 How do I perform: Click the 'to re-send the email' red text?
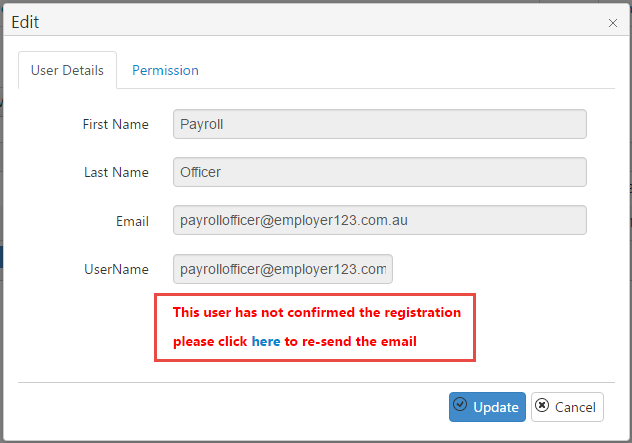(x=350, y=341)
